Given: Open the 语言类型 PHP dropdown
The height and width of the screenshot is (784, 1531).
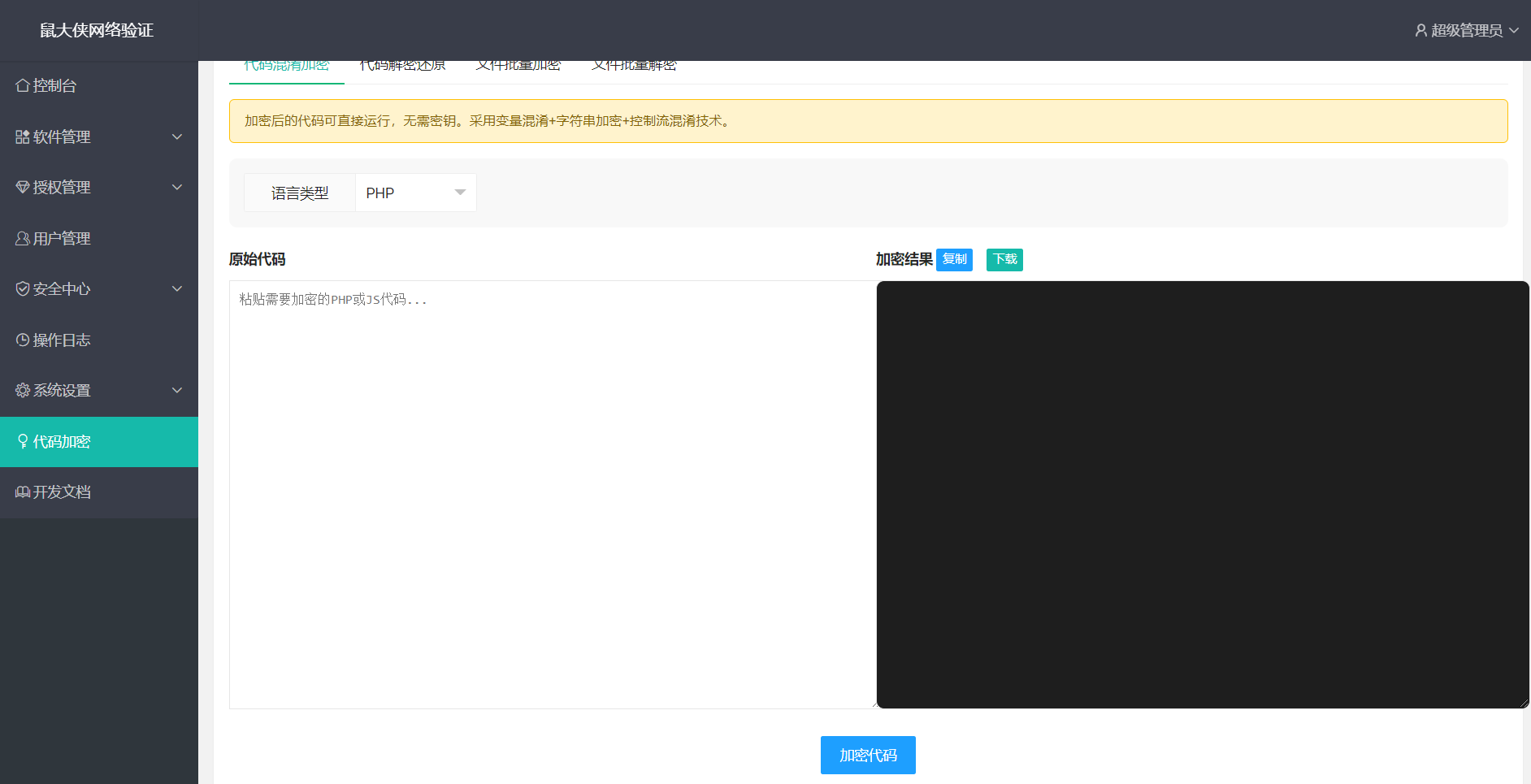Looking at the screenshot, I should tap(415, 193).
